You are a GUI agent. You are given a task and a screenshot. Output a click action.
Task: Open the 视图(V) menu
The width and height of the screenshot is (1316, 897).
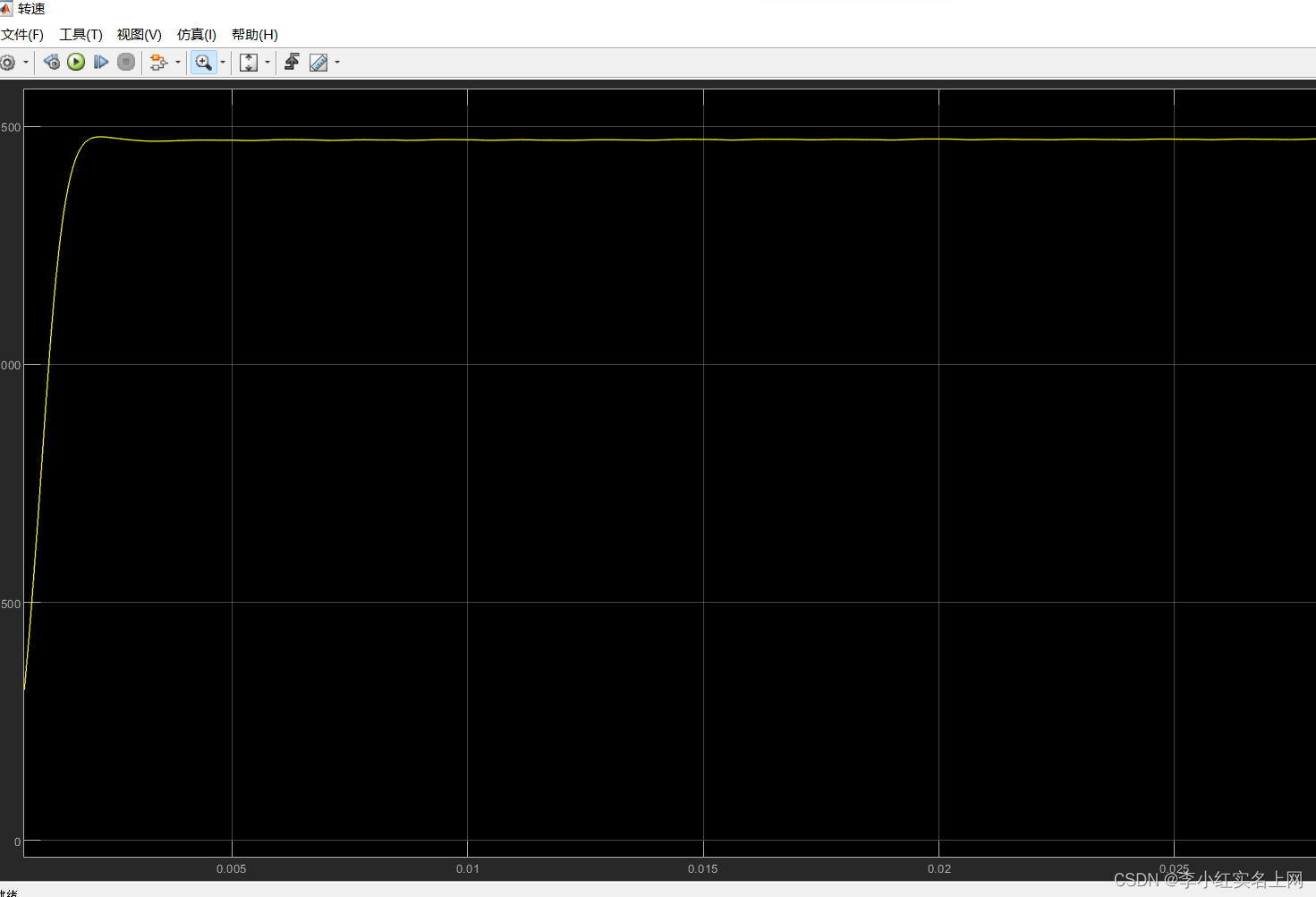(x=139, y=35)
